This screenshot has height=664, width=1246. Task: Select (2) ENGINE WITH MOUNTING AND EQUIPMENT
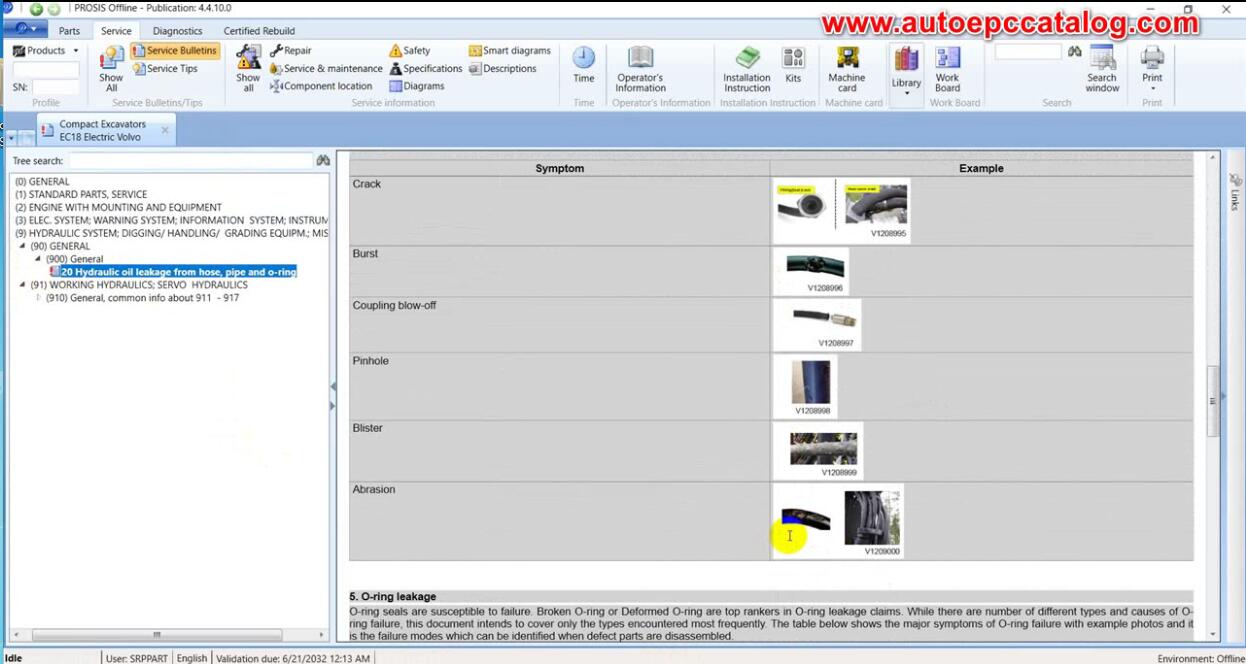(118, 208)
